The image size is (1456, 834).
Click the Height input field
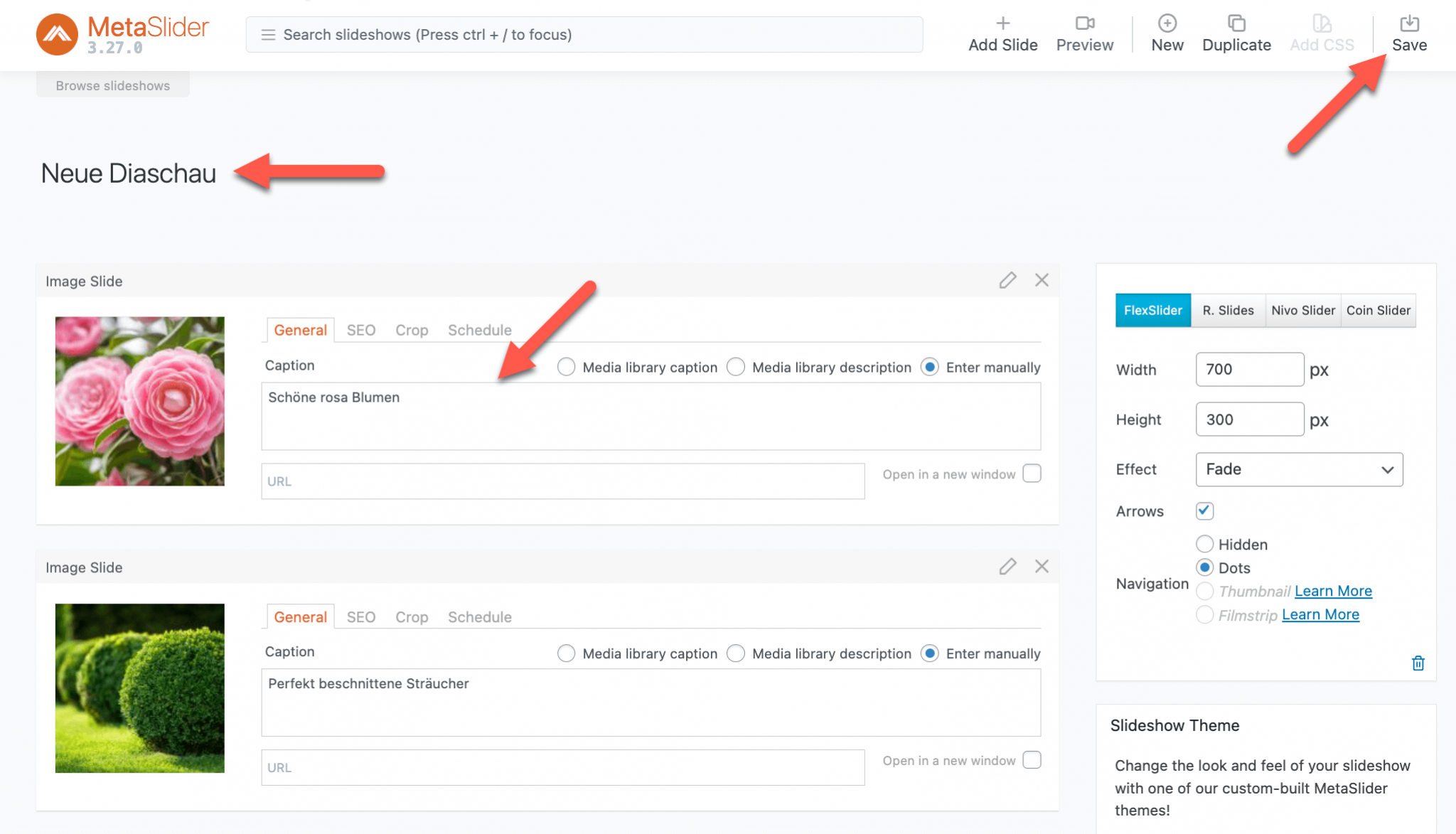coord(1249,419)
